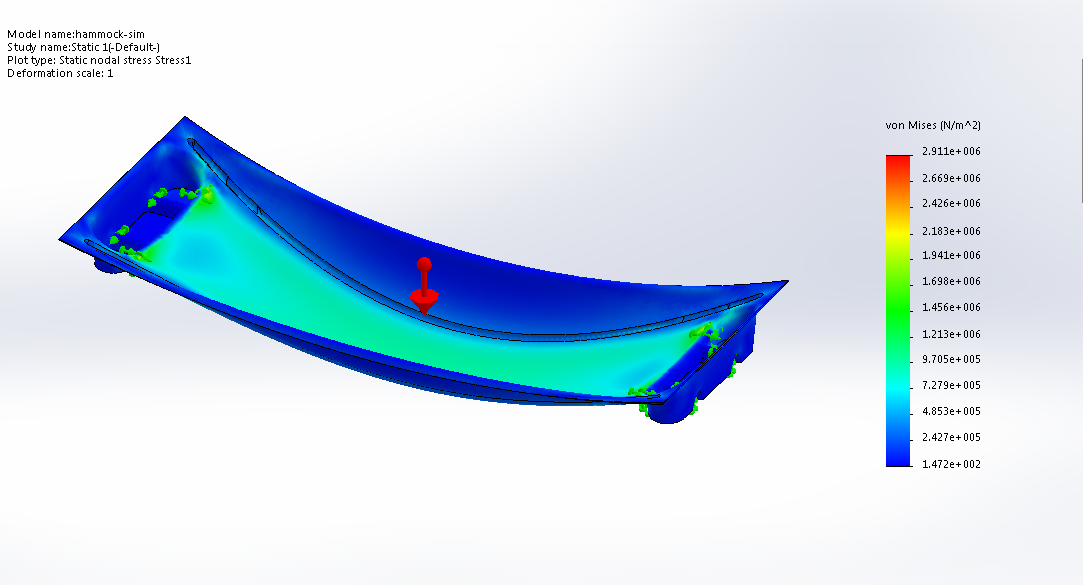The height and width of the screenshot is (585, 1083).
Task: Click the legend value 1.941e+006
Action: 951,255
